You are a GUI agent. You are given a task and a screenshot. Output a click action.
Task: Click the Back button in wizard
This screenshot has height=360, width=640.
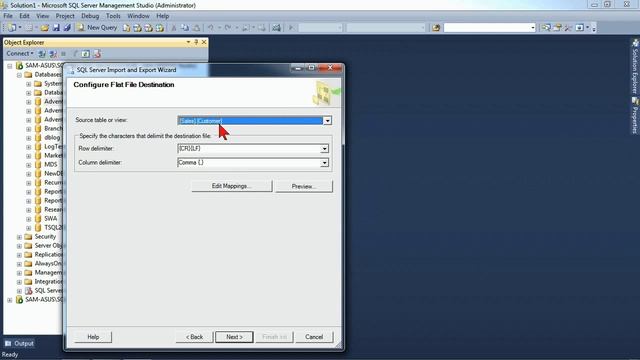pyautogui.click(x=194, y=337)
